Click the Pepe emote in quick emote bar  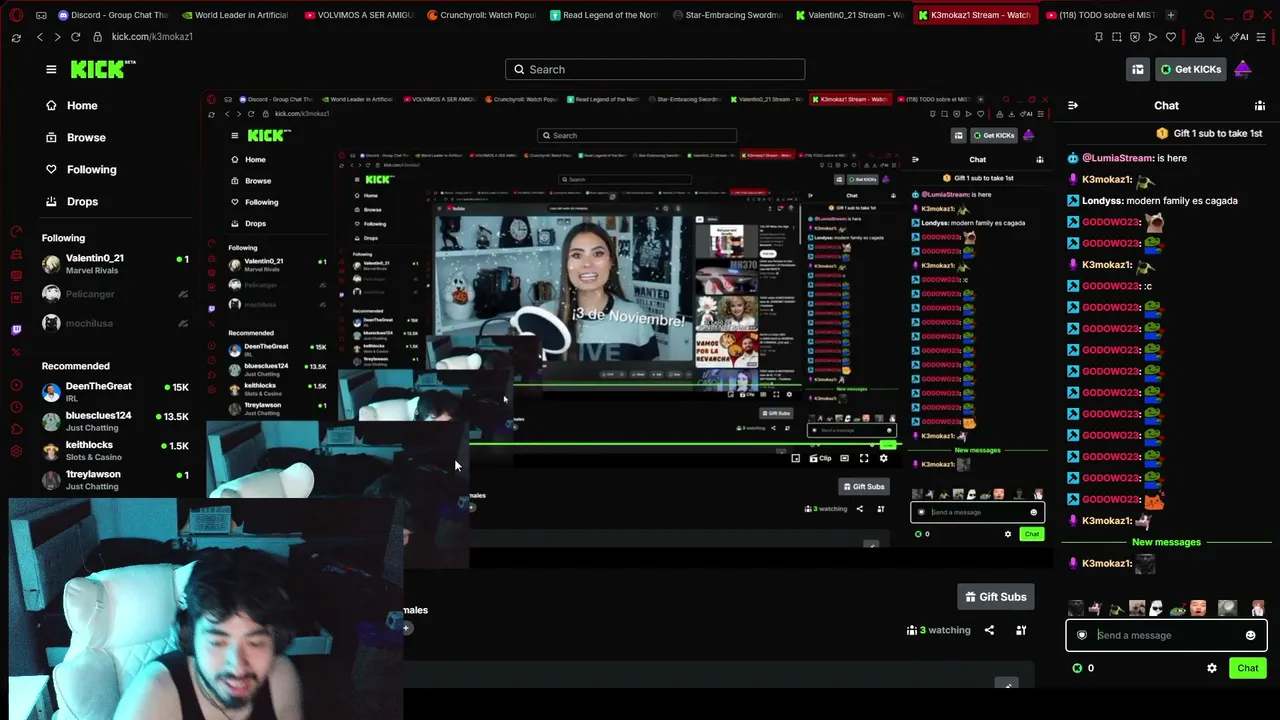[1177, 608]
